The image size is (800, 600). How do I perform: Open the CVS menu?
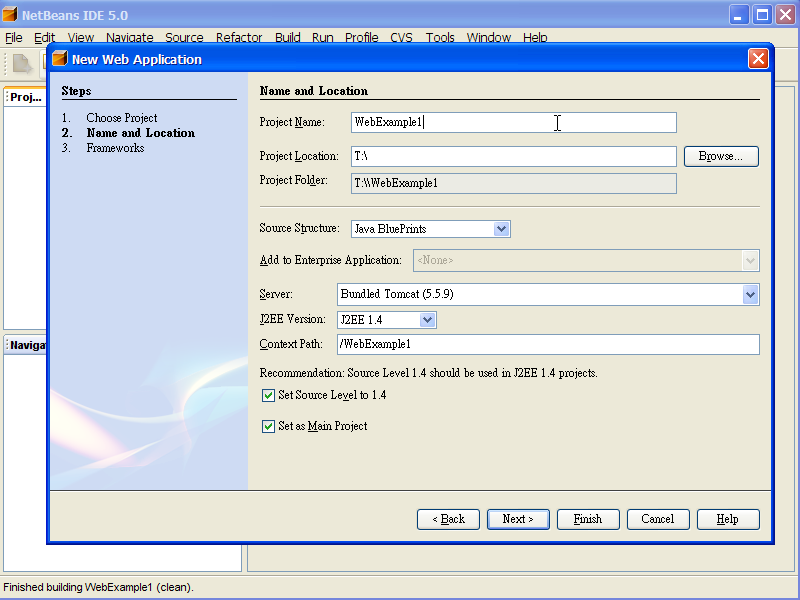coord(402,37)
